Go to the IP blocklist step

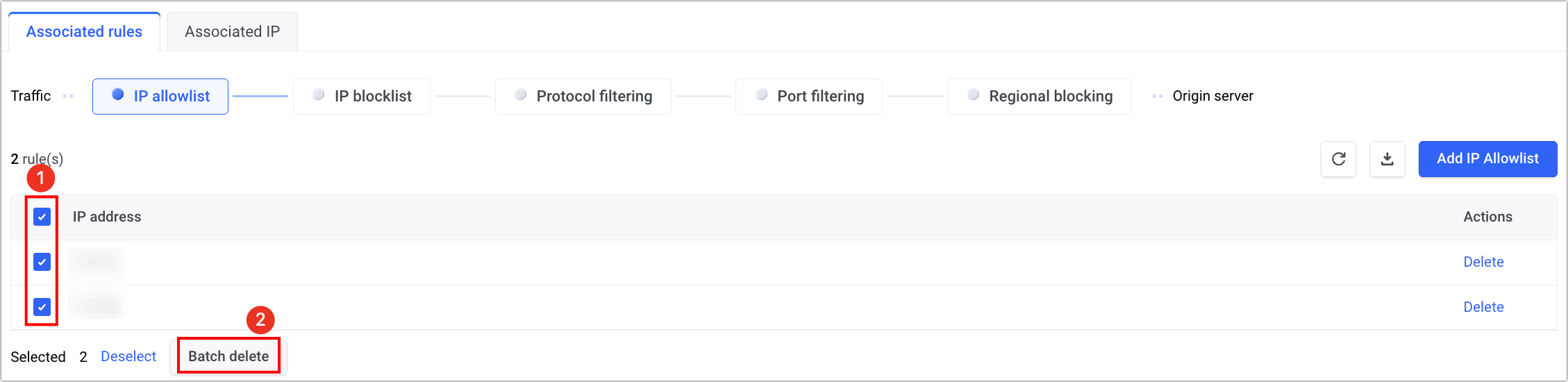[x=362, y=97]
